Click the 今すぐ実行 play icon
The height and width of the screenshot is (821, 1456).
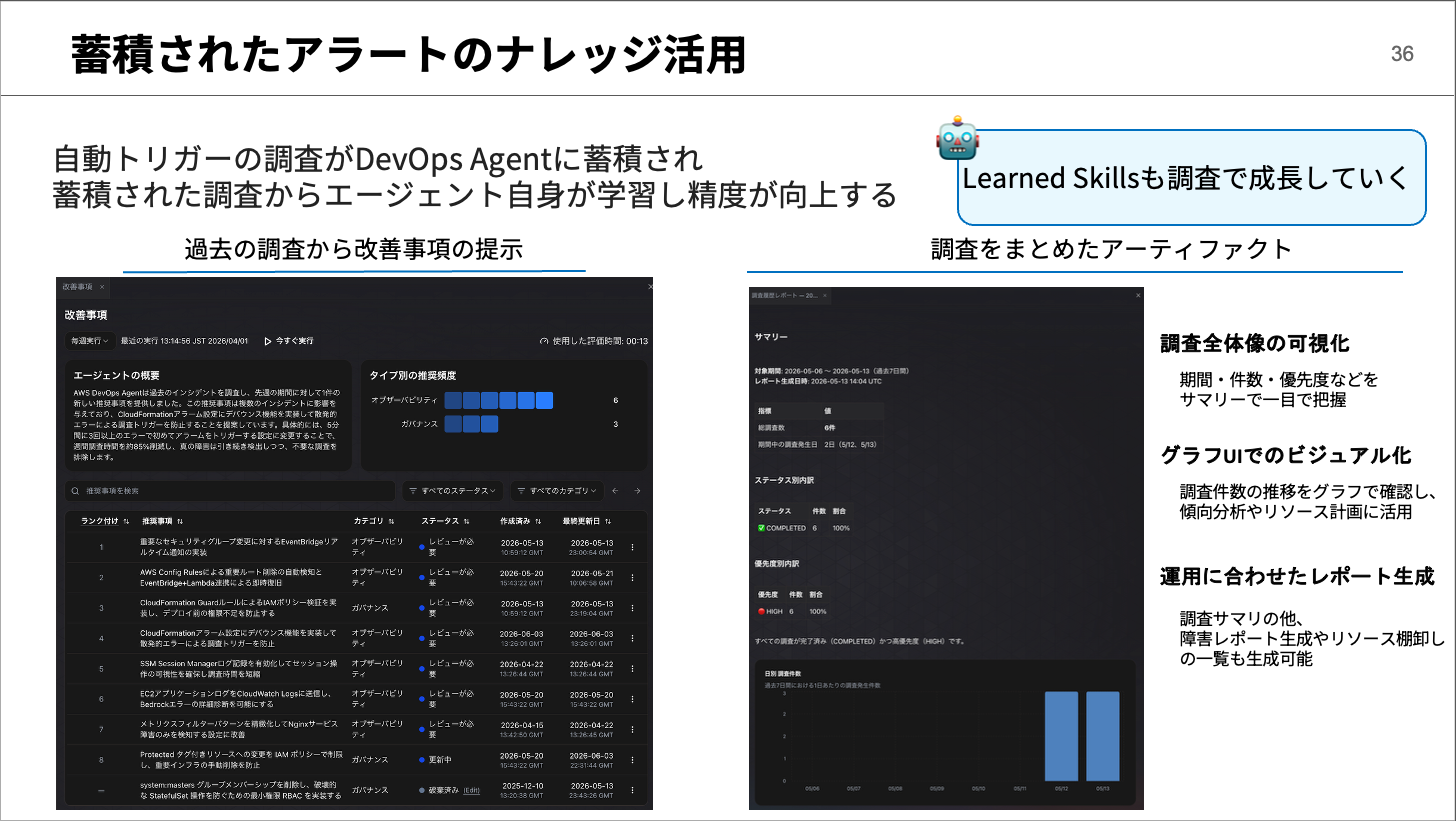[268, 341]
